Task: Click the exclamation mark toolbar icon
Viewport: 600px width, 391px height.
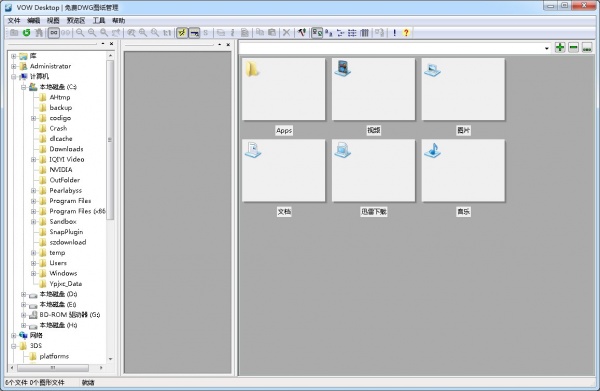Action: tap(395, 33)
